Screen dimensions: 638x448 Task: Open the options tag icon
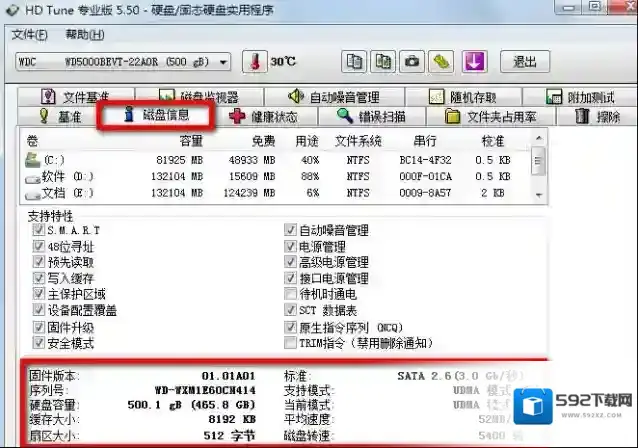point(441,62)
